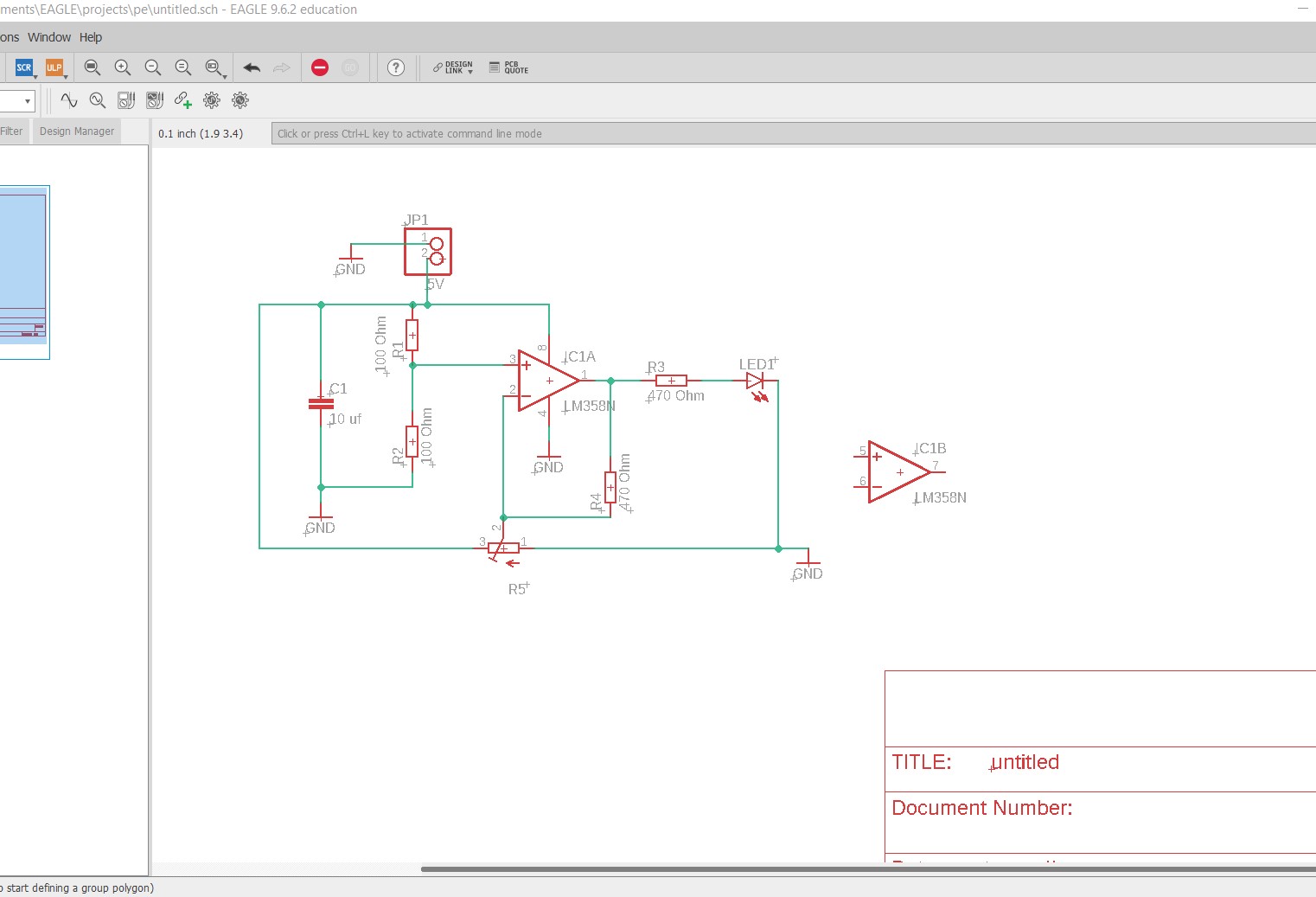Open help via question mark icon
1316x897 pixels.
coord(396,67)
